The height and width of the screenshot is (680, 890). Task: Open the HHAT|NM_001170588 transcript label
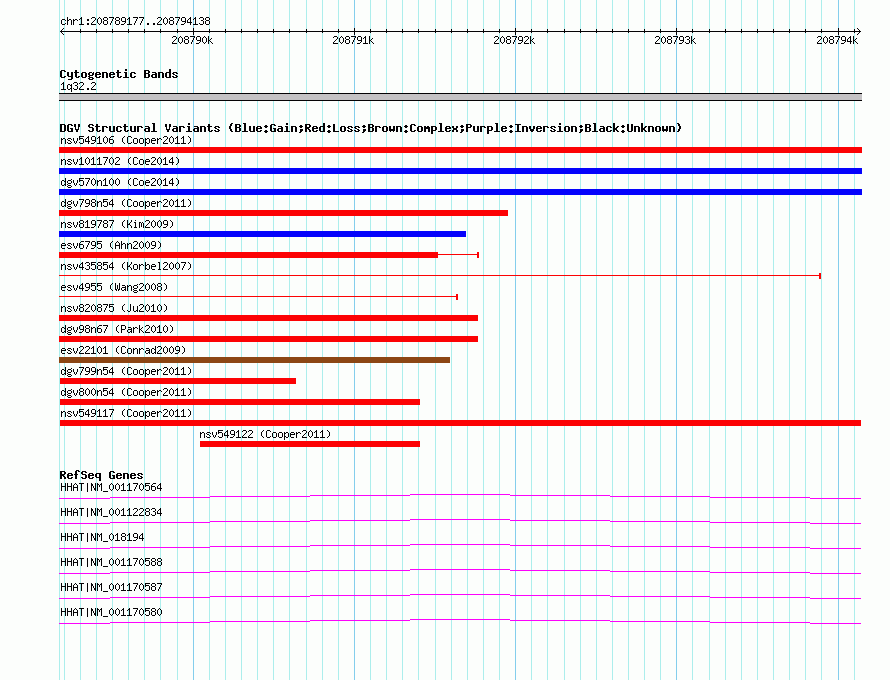pyautogui.click(x=111, y=563)
